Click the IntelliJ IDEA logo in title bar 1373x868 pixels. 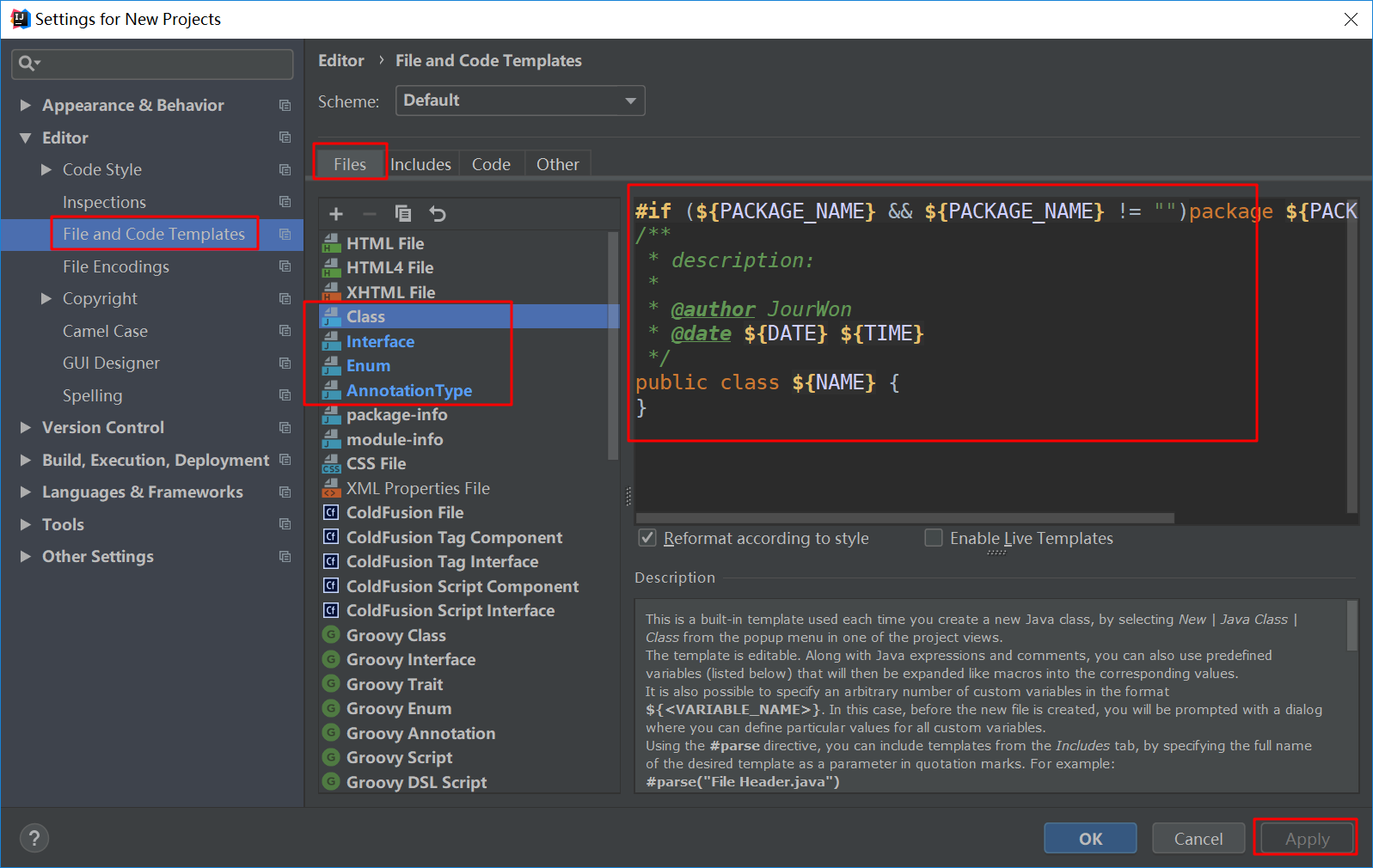click(x=20, y=19)
